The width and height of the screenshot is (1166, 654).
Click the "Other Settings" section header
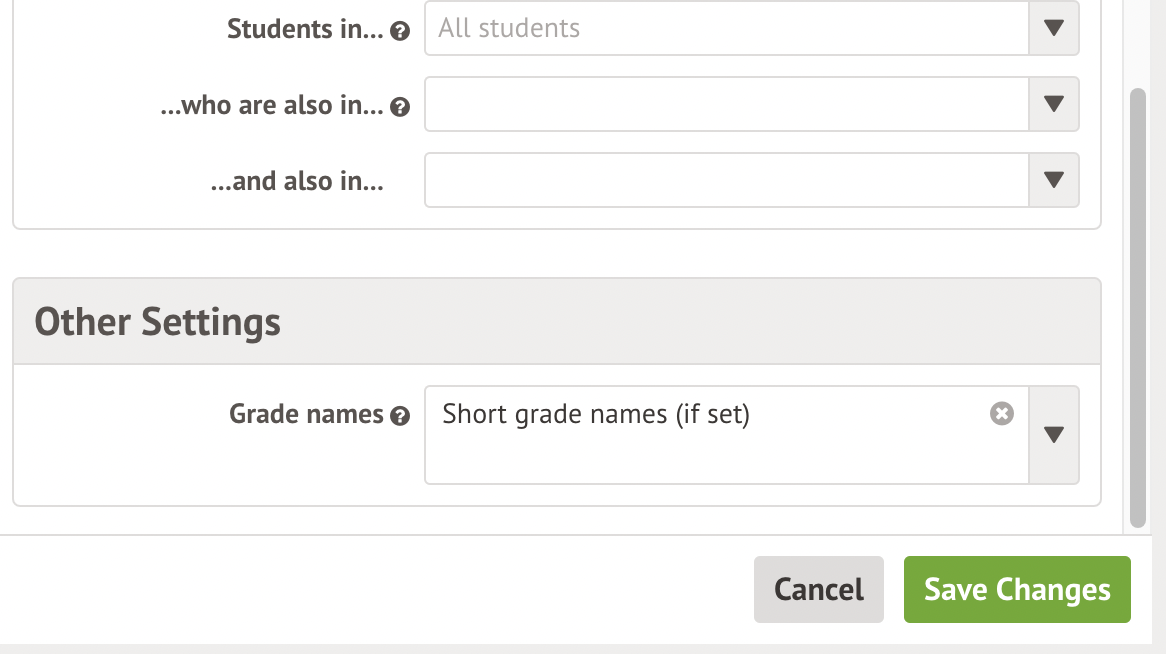coord(157,322)
